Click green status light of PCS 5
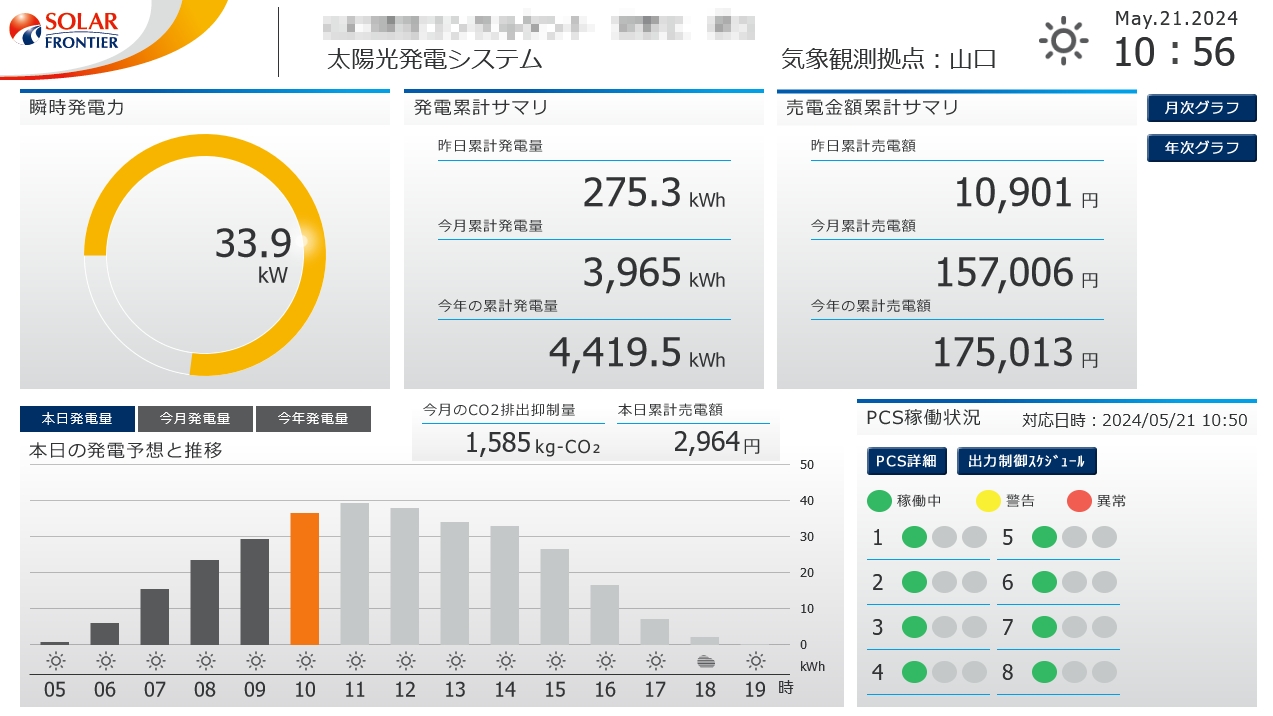Viewport: 1273px width, 716px height. (x=1044, y=537)
